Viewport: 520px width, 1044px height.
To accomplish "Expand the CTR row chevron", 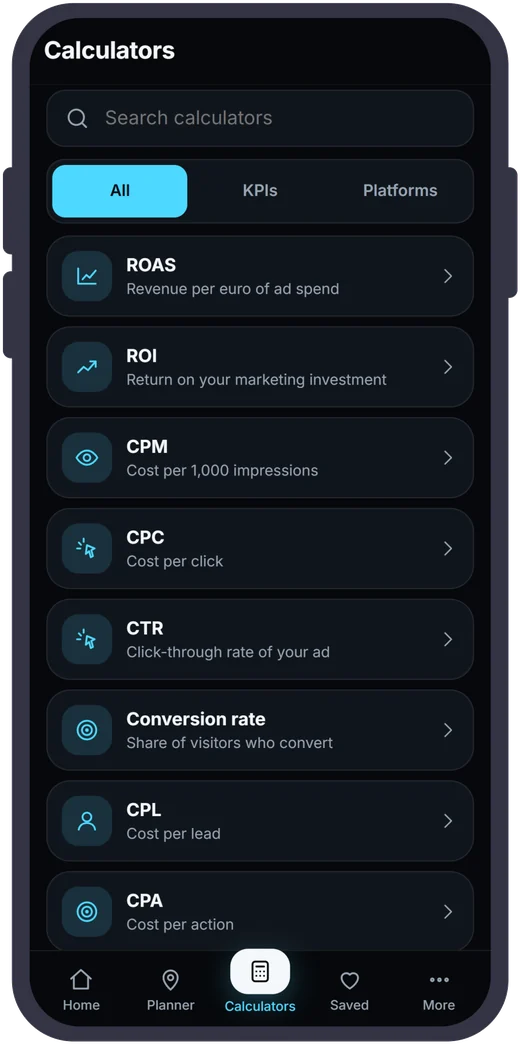I will tap(448, 639).
